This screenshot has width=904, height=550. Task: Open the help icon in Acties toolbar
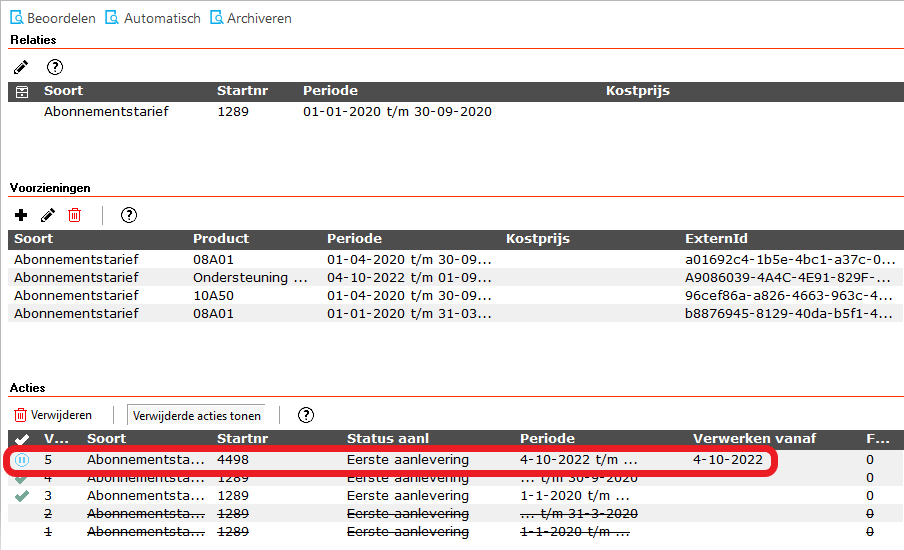[x=306, y=415]
